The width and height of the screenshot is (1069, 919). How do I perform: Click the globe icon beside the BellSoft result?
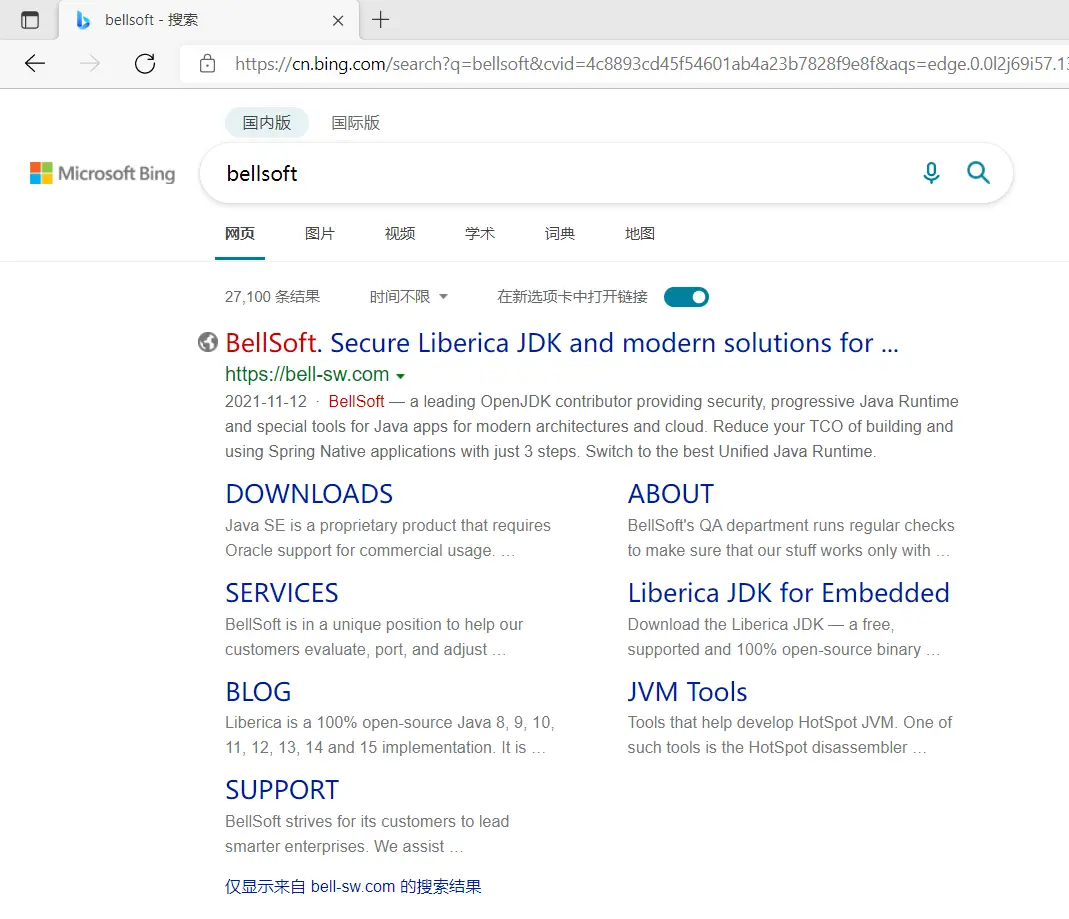[207, 341]
